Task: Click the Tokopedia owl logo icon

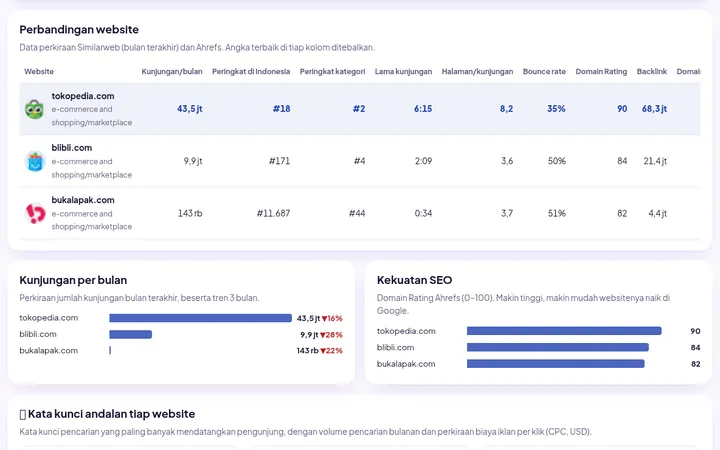Action: coord(34,109)
